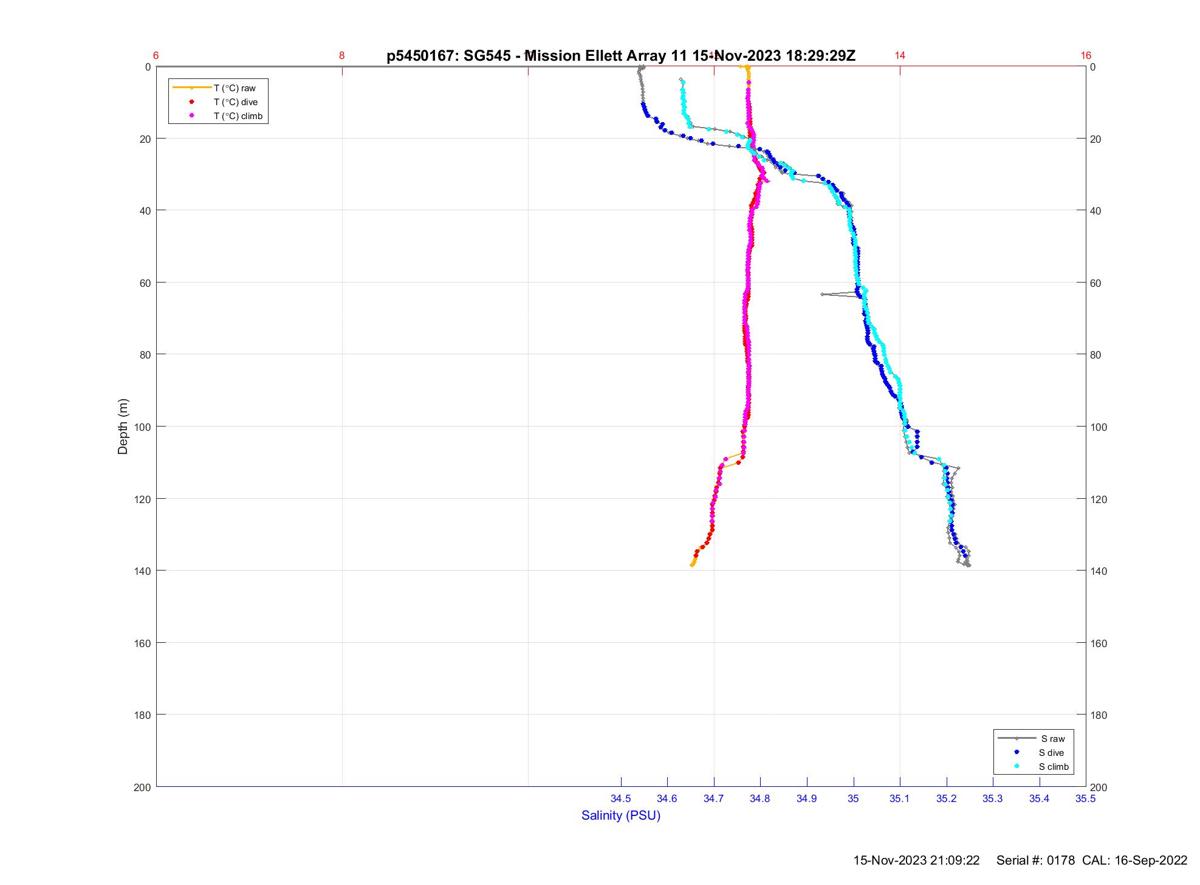Click the gray raw salinity spike near 63 m depth
Viewport: 1200px width, 885px height.
pos(823,294)
